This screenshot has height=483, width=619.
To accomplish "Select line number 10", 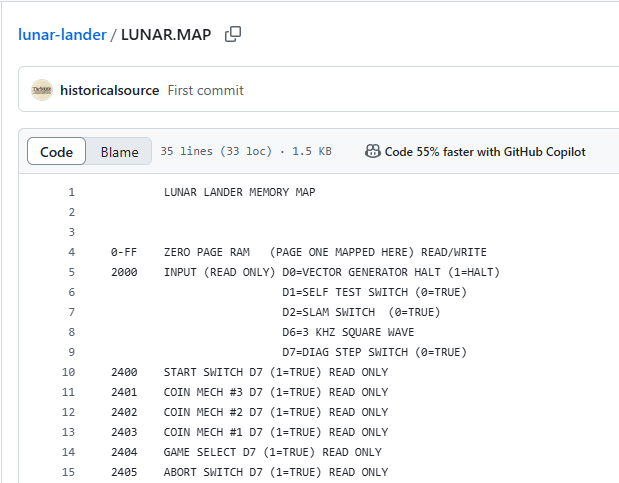I will click(68, 372).
